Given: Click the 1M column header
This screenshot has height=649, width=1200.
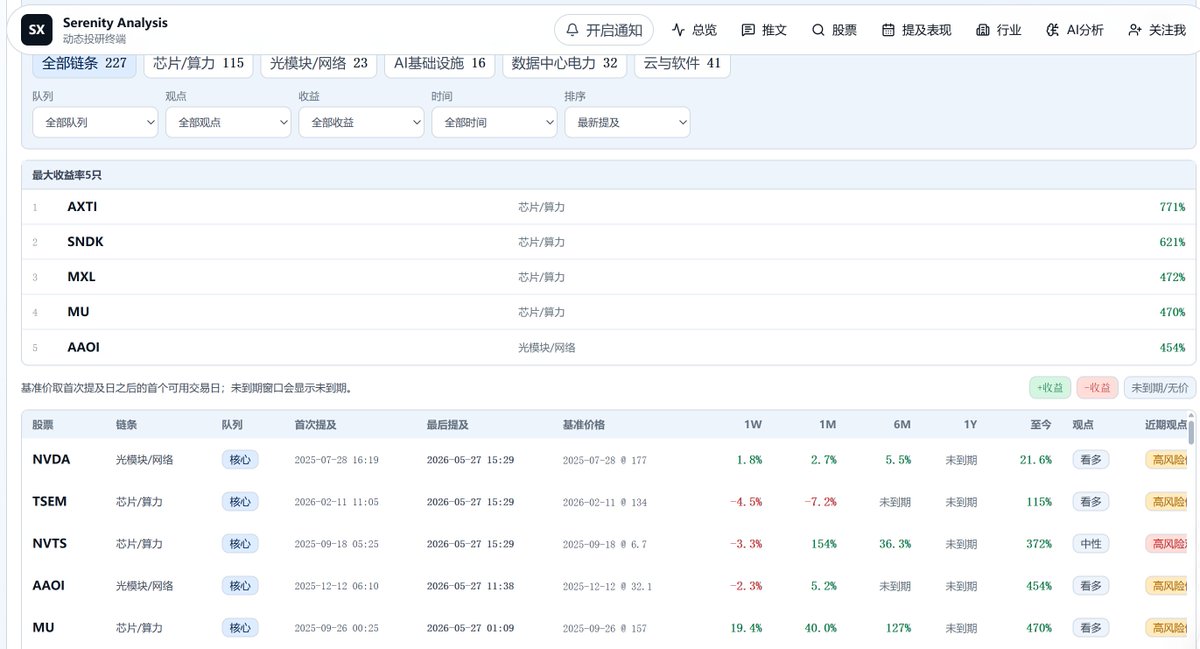Looking at the screenshot, I should [x=828, y=425].
